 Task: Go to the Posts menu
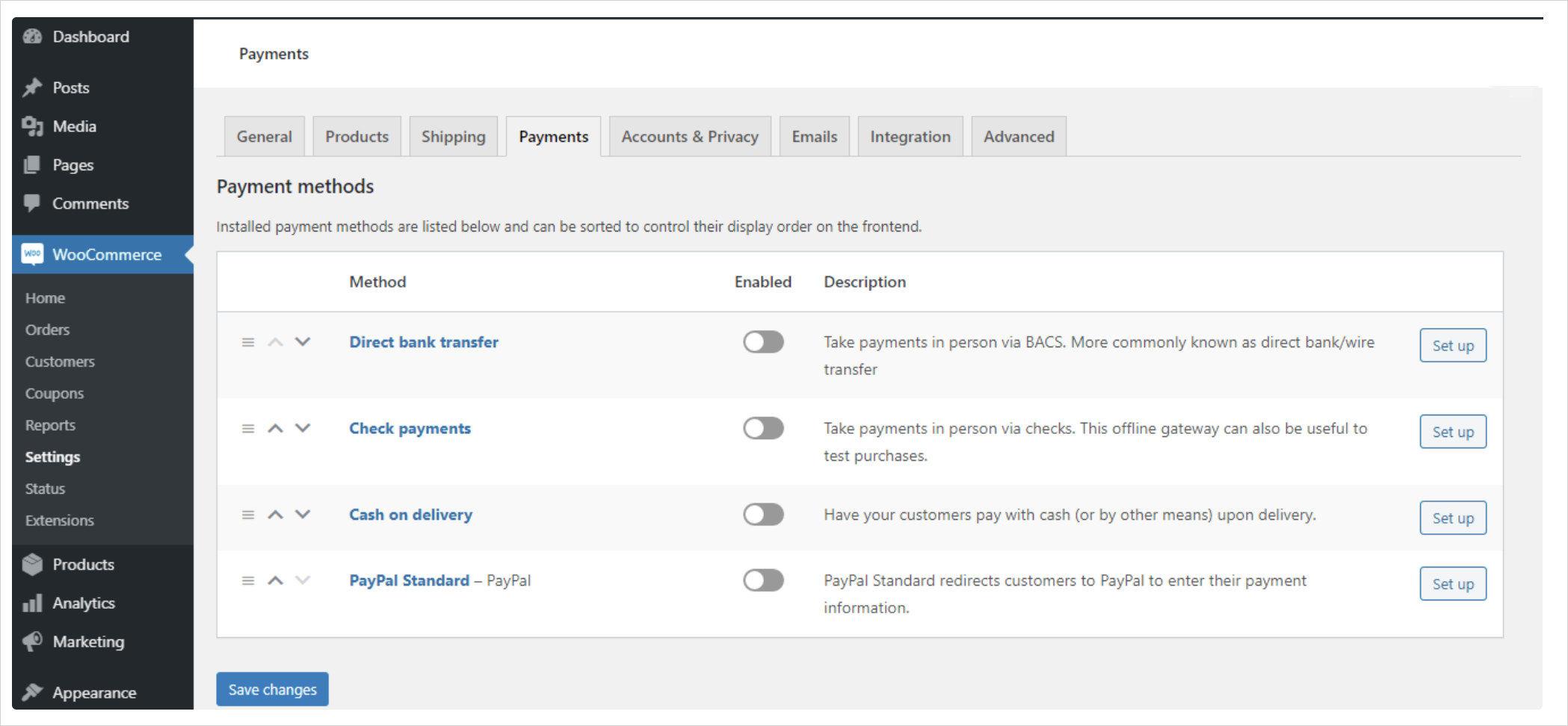point(103,87)
